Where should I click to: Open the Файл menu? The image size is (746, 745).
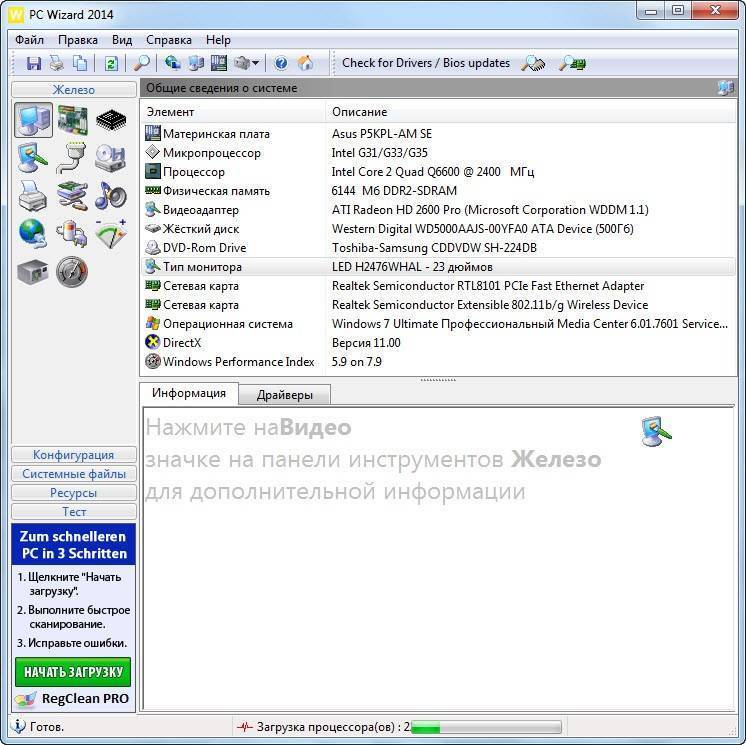[29, 40]
